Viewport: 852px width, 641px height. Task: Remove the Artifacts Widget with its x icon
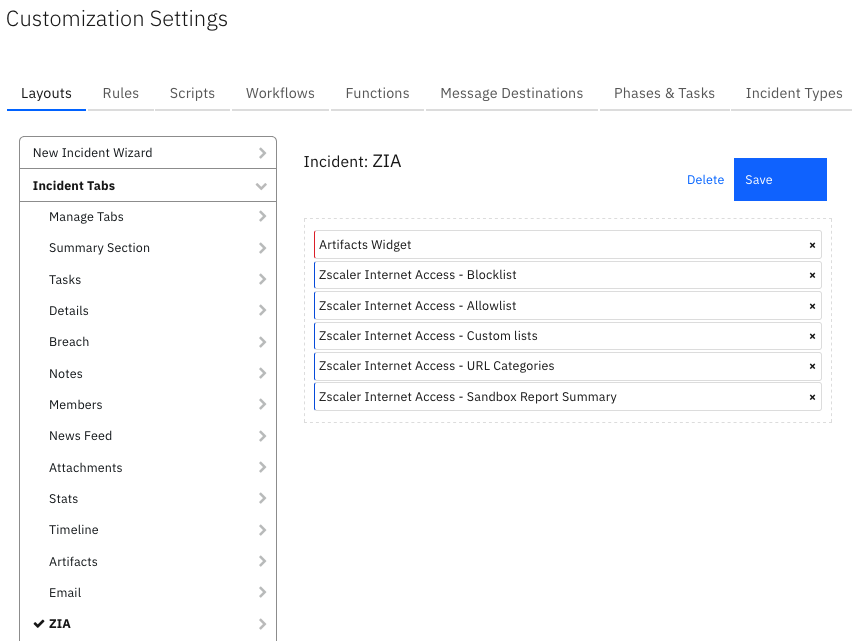[x=812, y=245]
